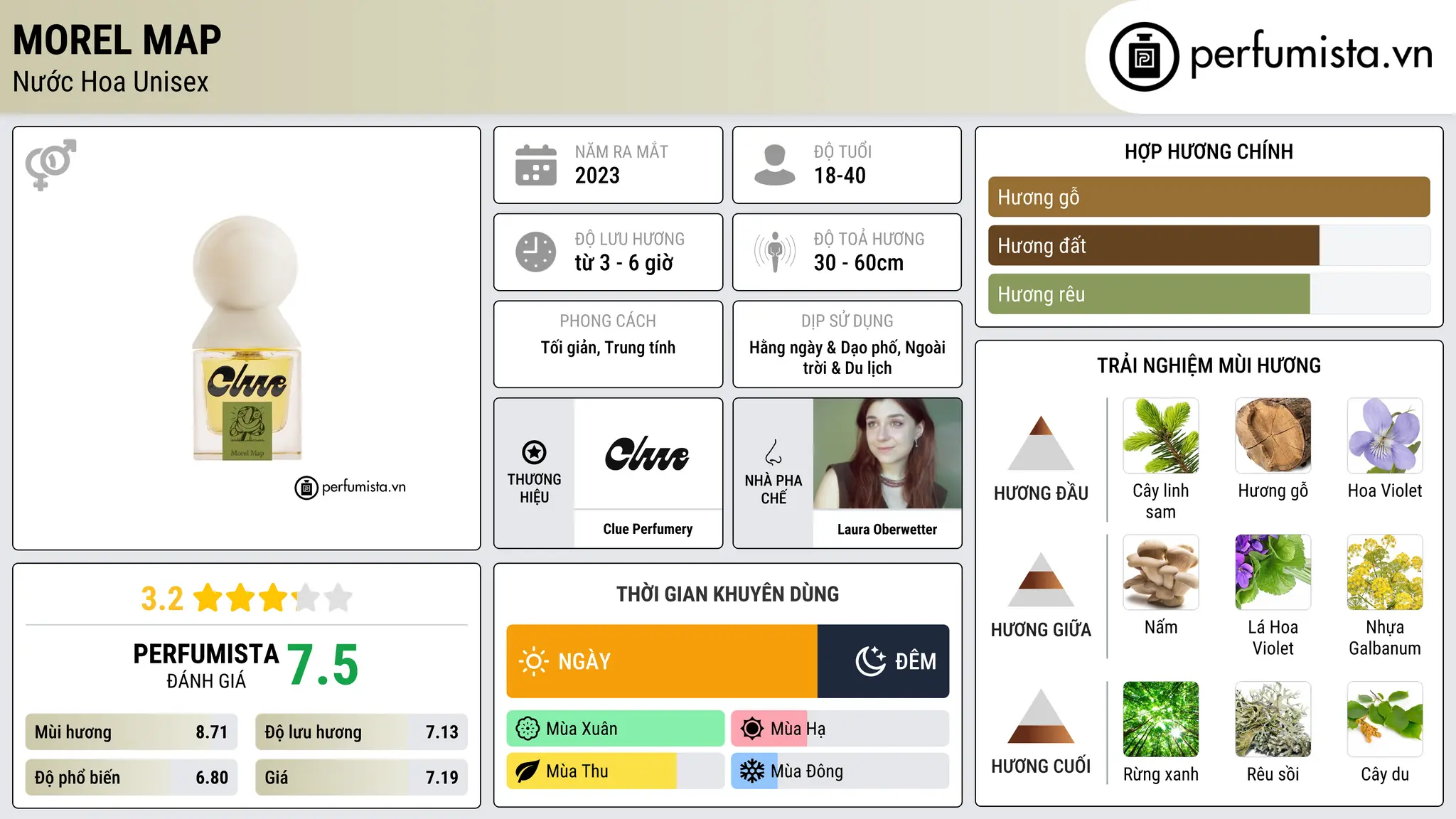Click the summer sun icon for Mùa Hạ
1456x819 pixels.
[752, 729]
